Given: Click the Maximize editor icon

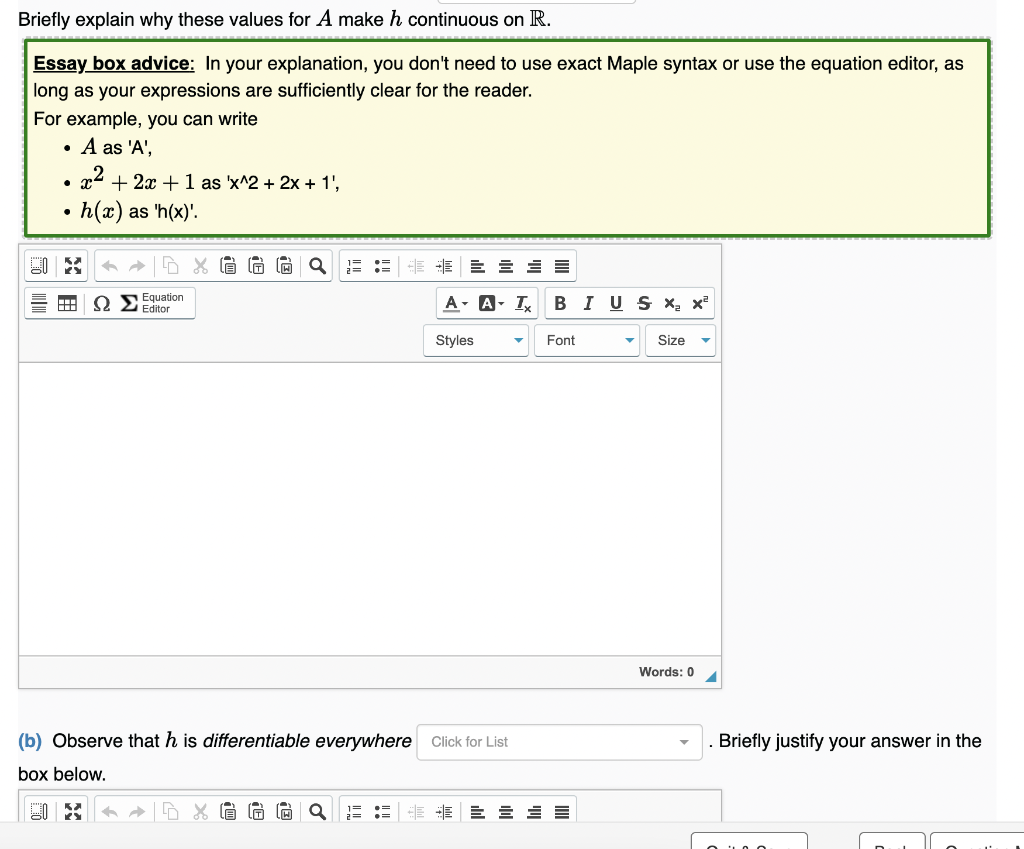Looking at the screenshot, I should pyautogui.click(x=72, y=266).
